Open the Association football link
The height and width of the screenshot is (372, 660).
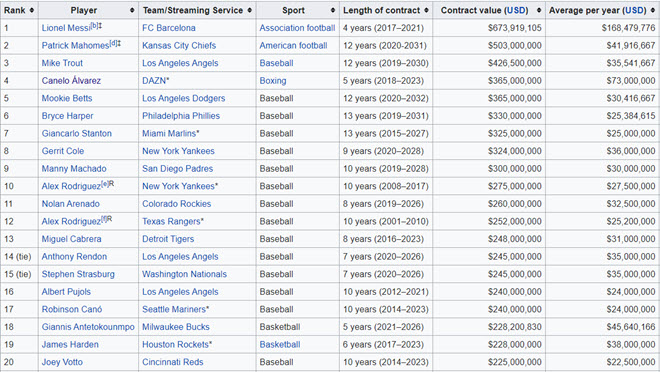[x=297, y=28]
